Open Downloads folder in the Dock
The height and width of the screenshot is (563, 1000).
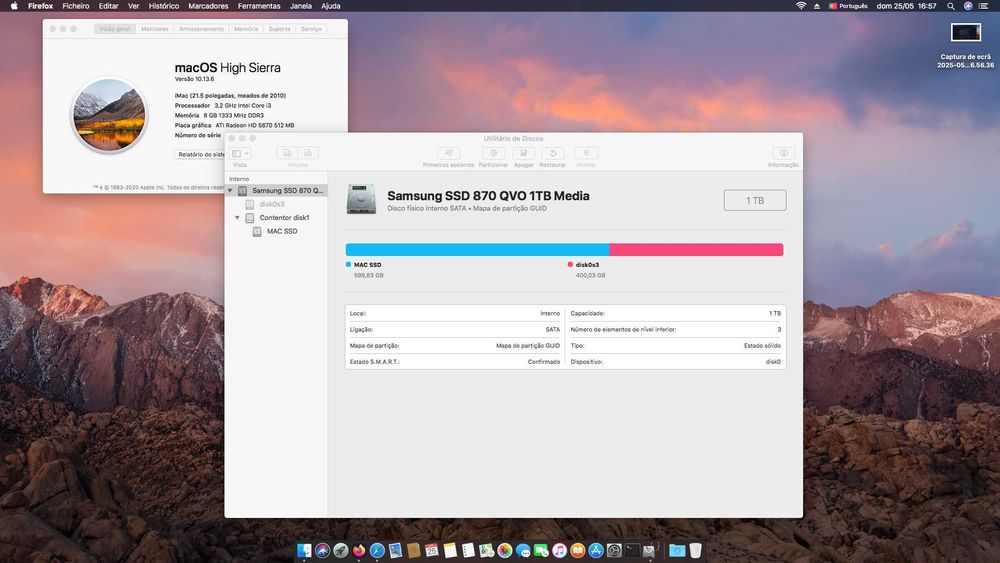[x=677, y=550]
